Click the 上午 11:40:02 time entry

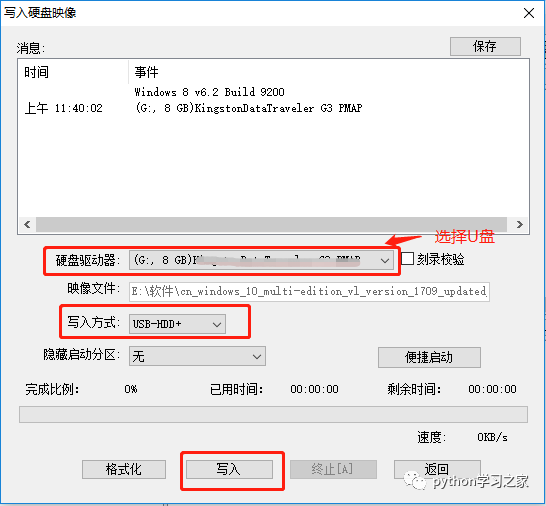coord(63,108)
